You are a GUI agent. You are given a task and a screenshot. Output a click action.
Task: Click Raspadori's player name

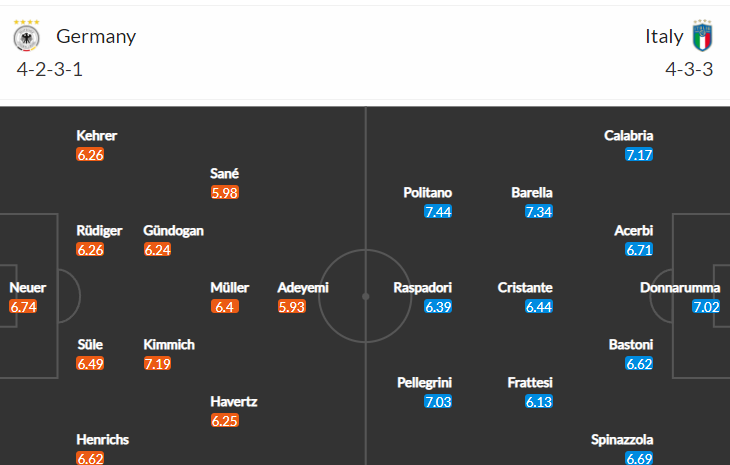pos(422,288)
